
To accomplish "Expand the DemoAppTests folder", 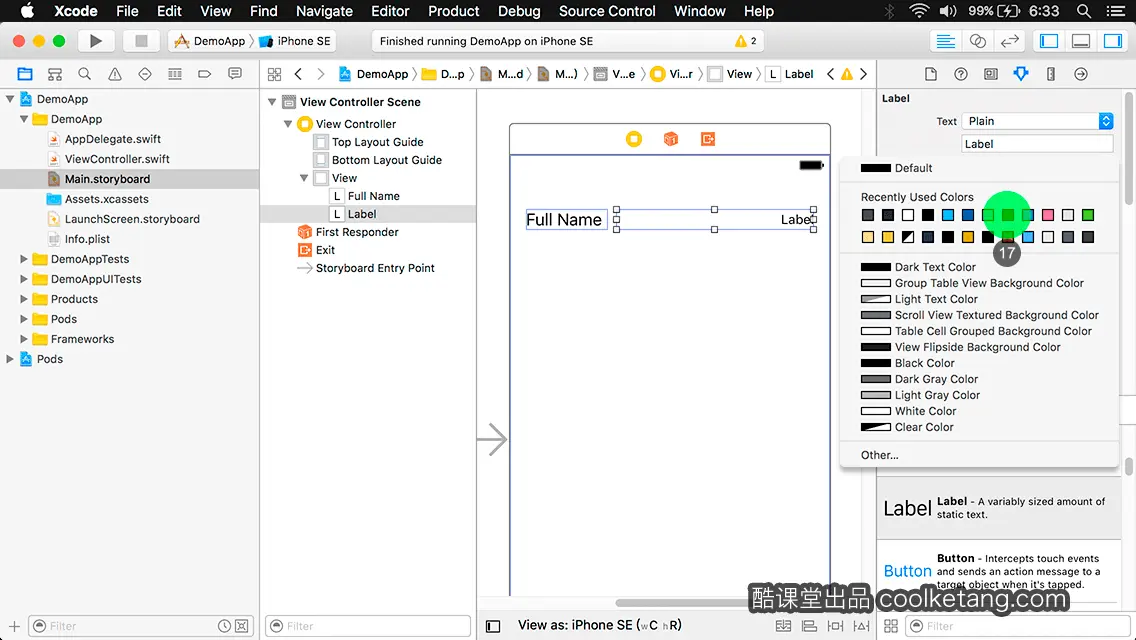I will pyautogui.click(x=23, y=259).
